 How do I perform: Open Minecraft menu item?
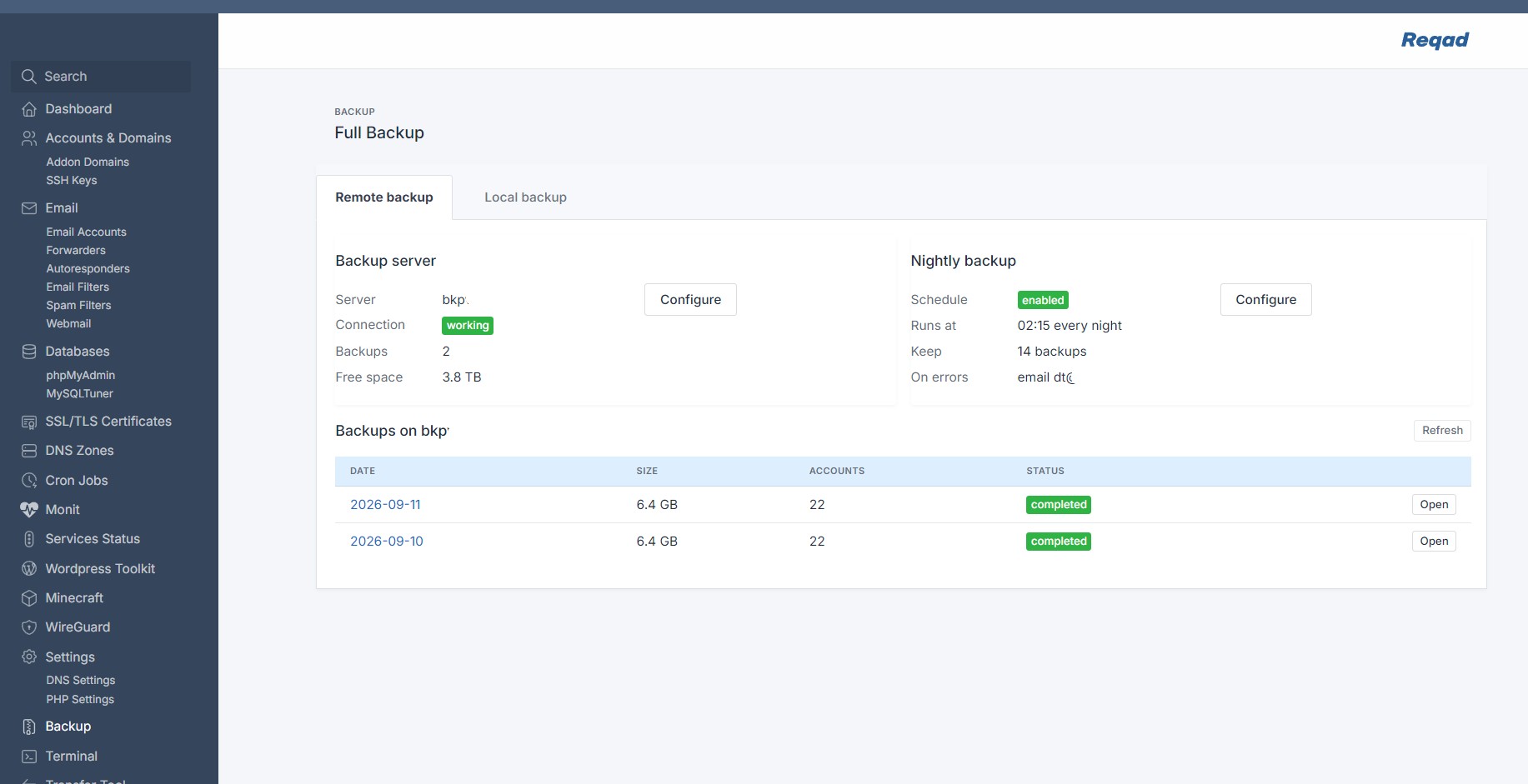tap(74, 598)
